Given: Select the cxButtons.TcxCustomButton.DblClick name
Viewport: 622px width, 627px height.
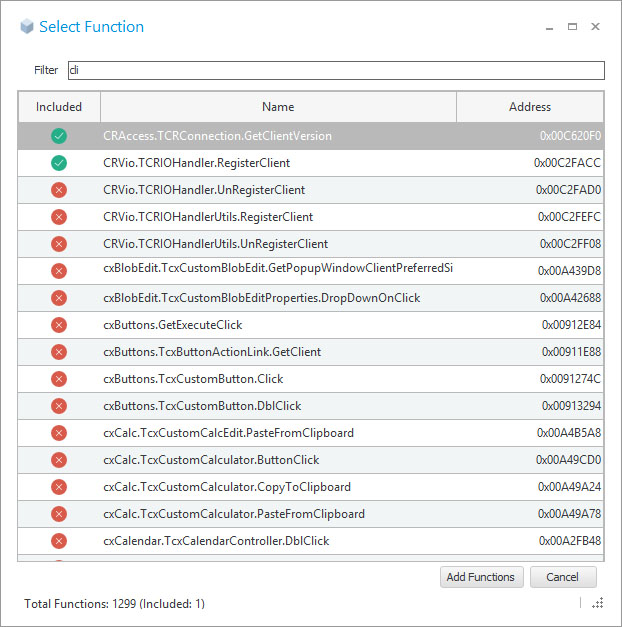Looking at the screenshot, I should pyautogui.click(x=202, y=406).
